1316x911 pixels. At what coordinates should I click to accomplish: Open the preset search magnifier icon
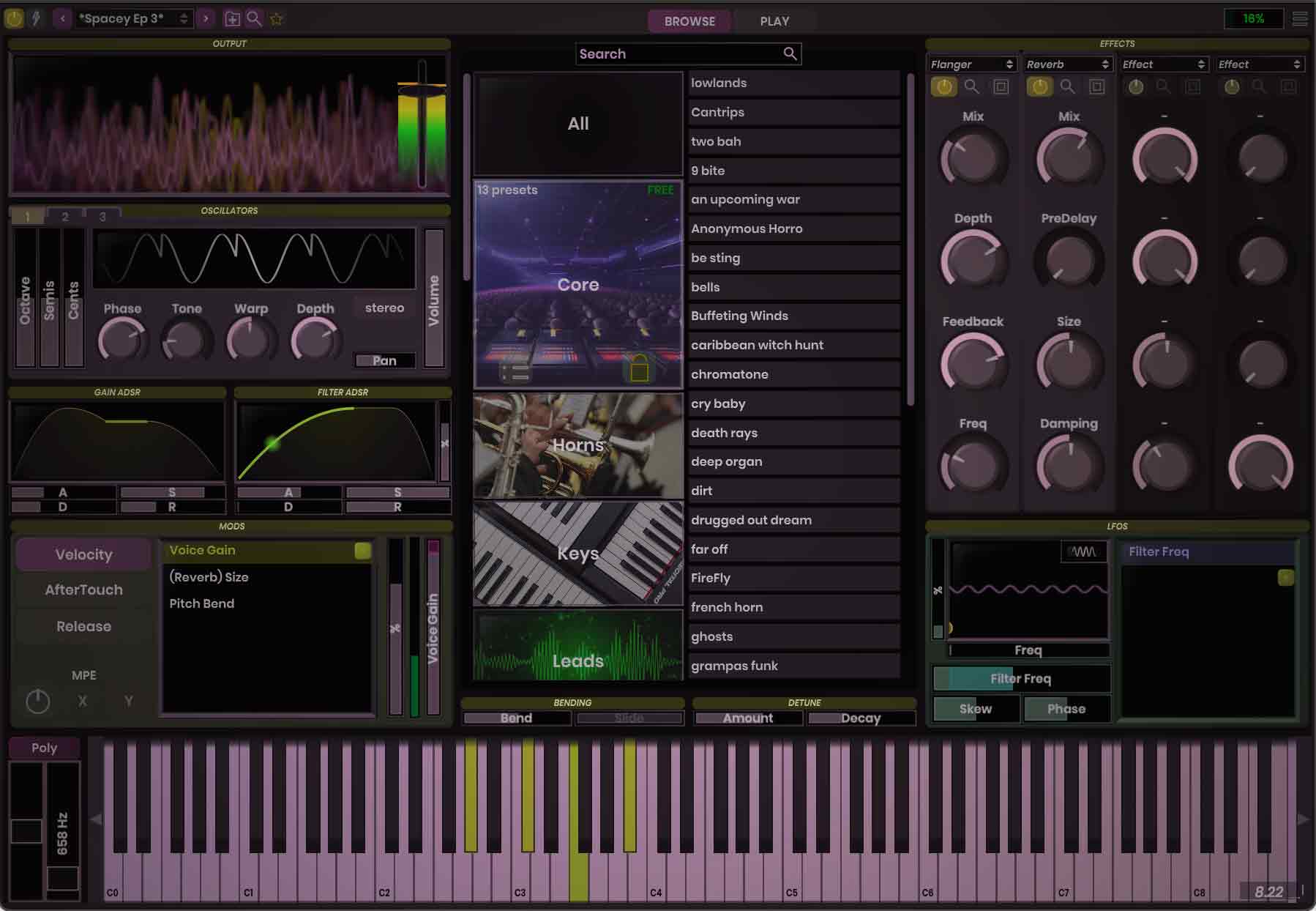point(254,18)
